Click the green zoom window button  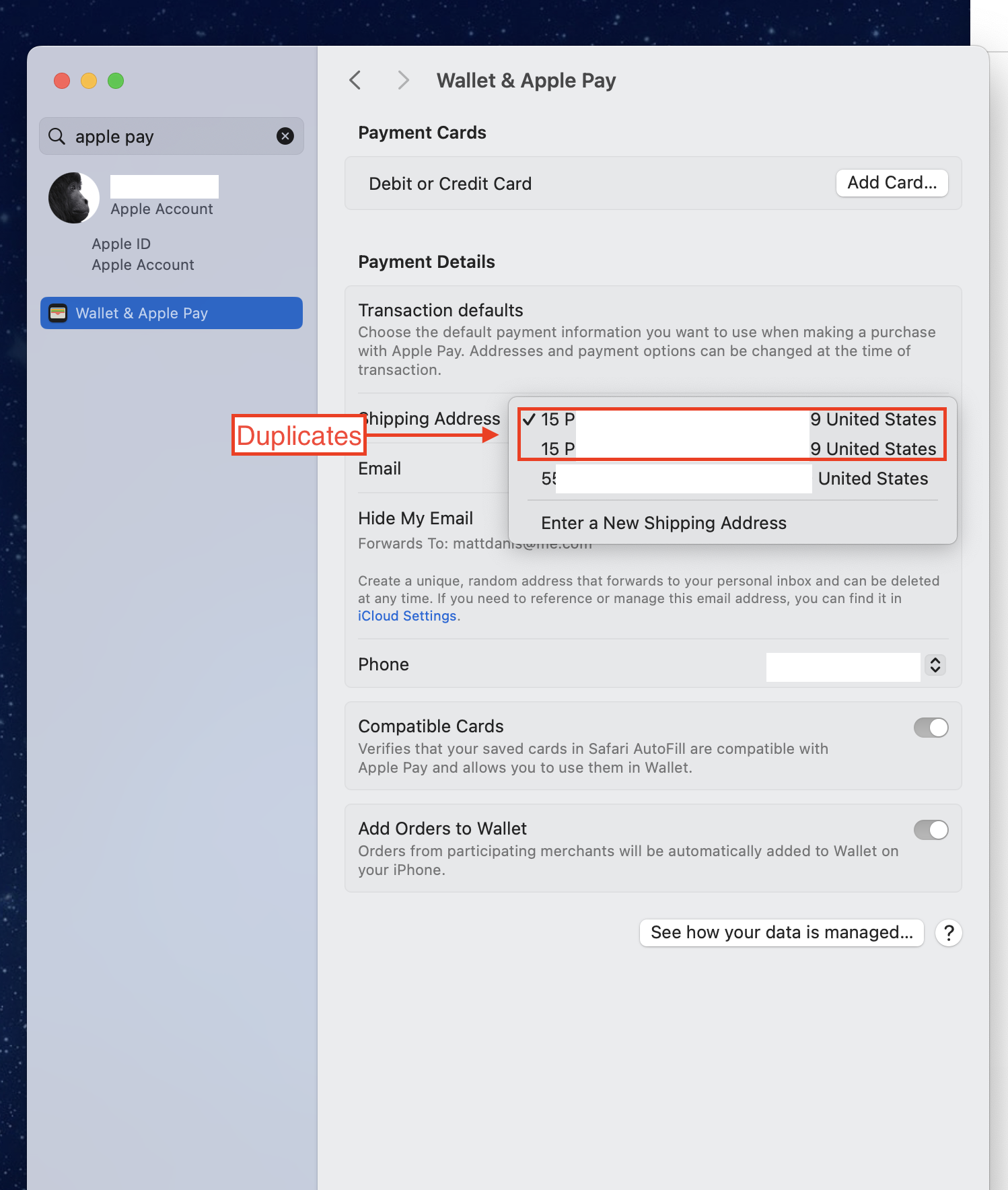116,81
